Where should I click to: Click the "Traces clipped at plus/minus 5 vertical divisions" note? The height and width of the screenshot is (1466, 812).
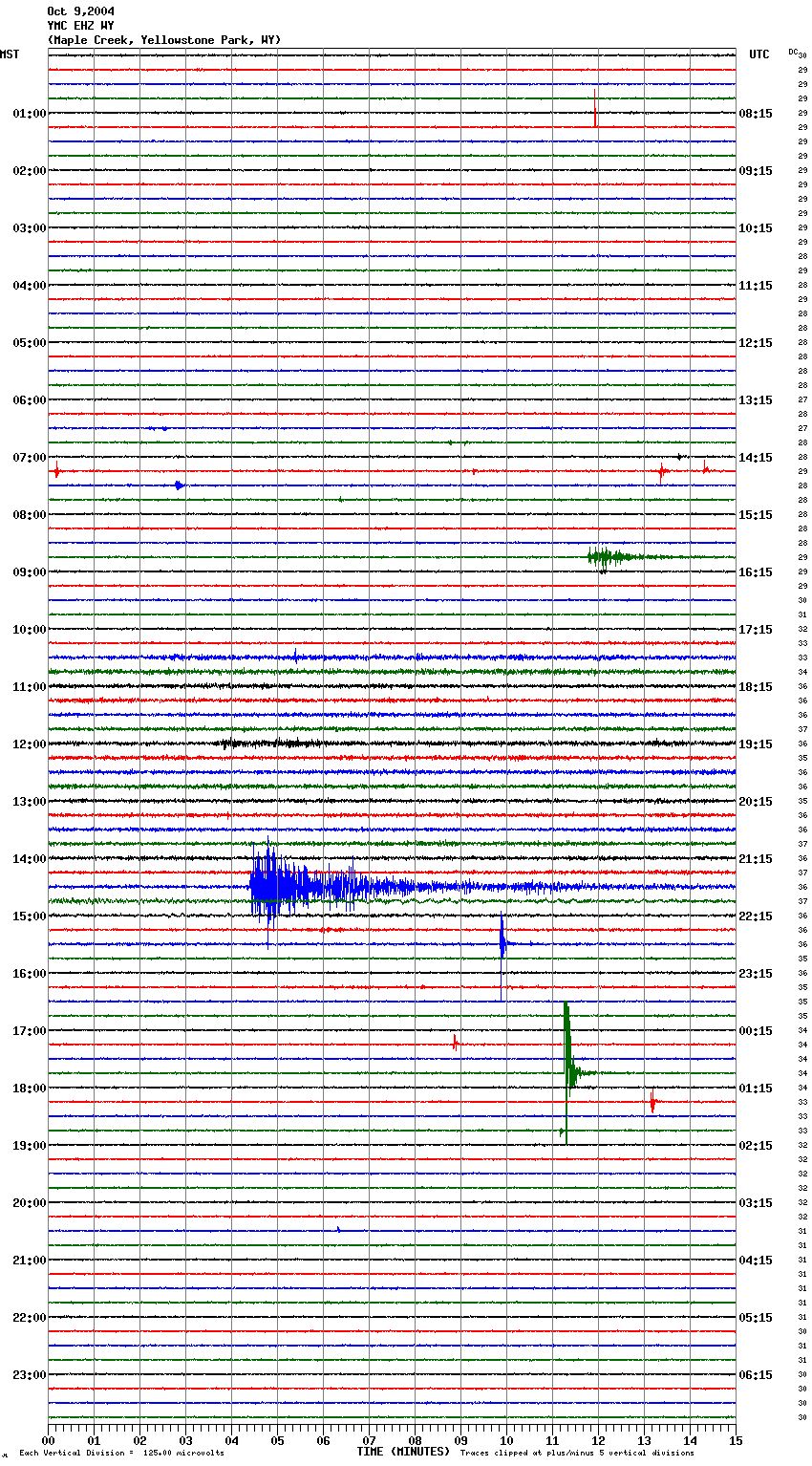[x=577, y=1454]
